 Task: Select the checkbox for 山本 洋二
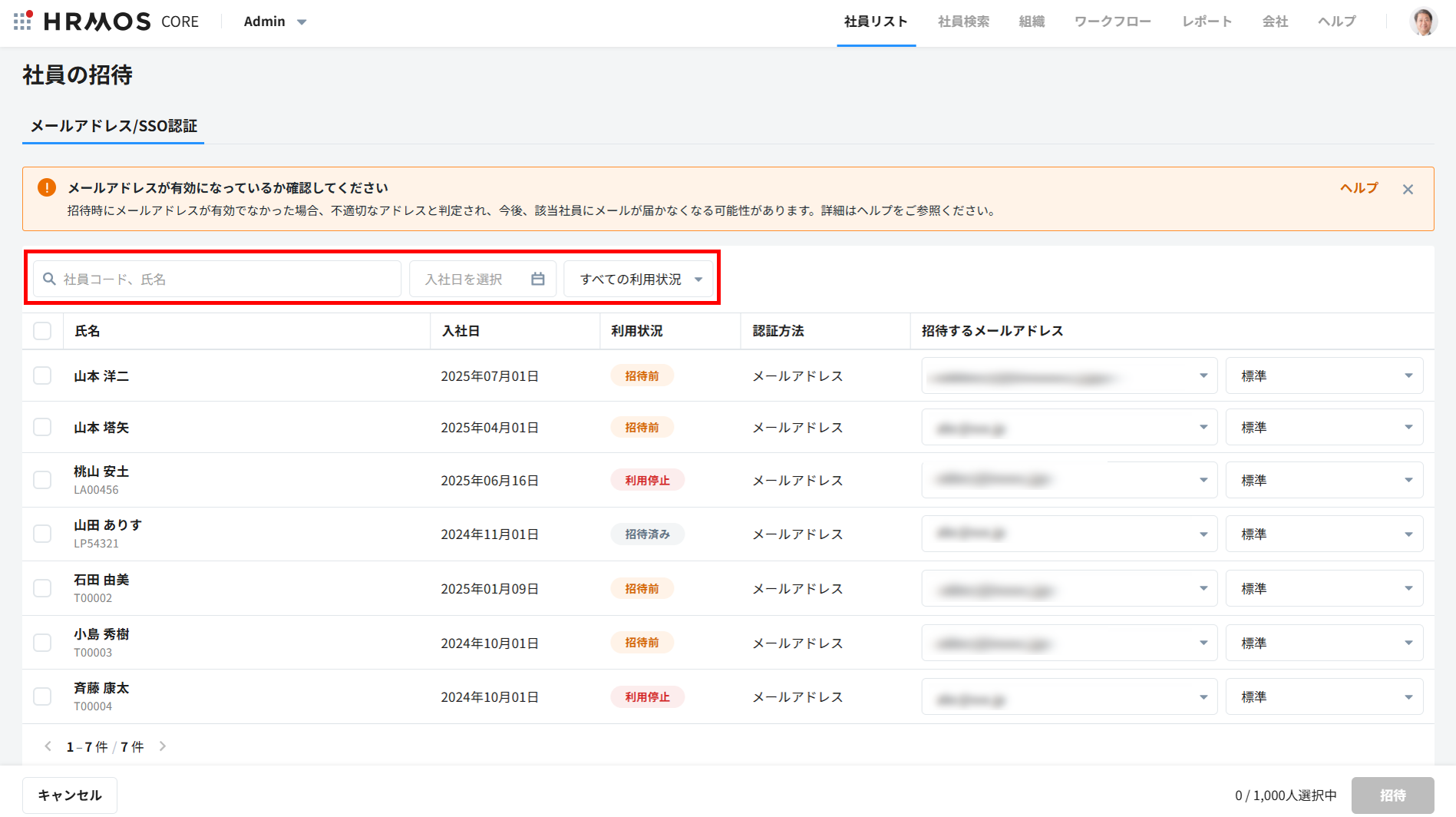pyautogui.click(x=42, y=375)
